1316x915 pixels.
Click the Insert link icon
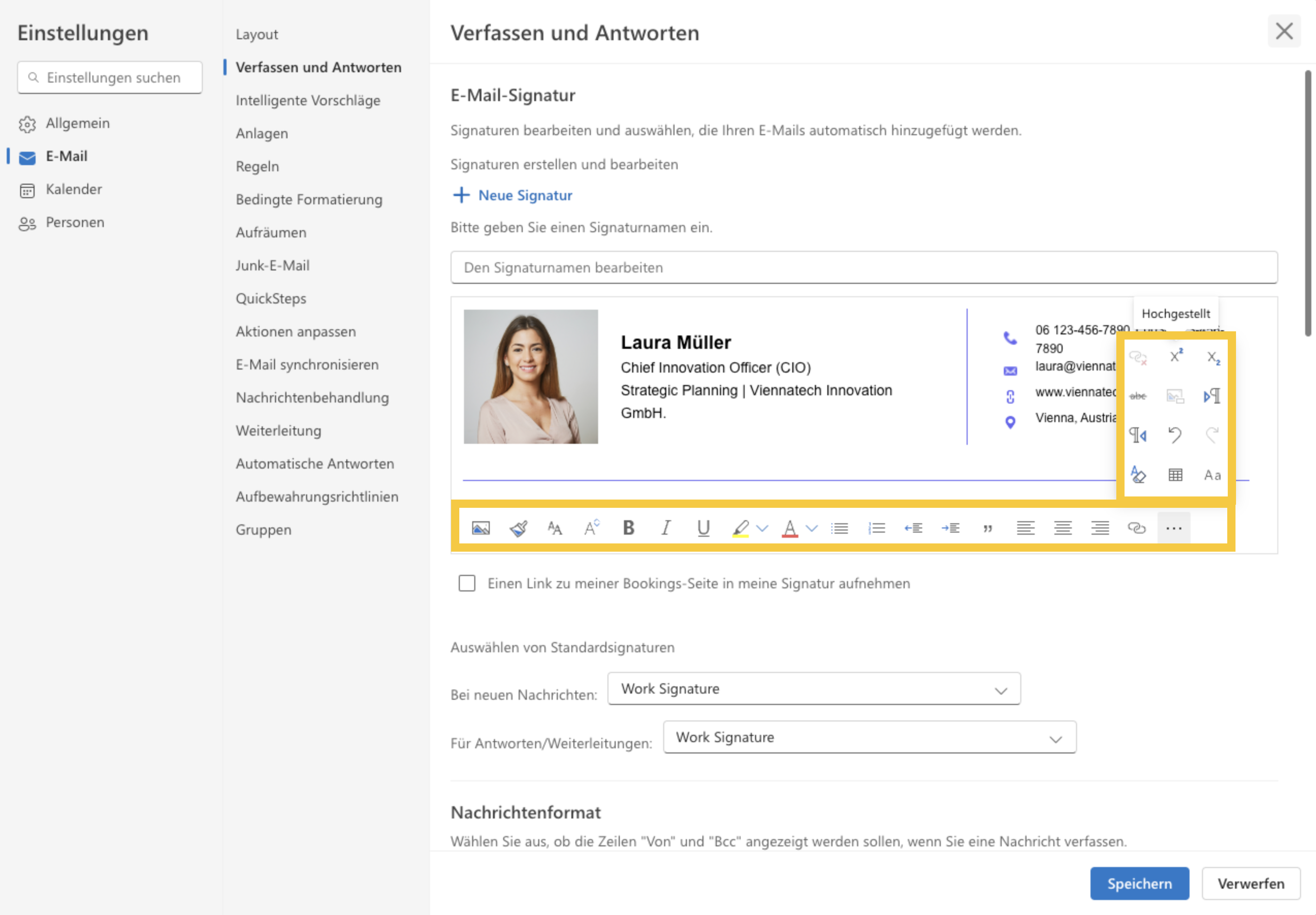click(x=1137, y=527)
